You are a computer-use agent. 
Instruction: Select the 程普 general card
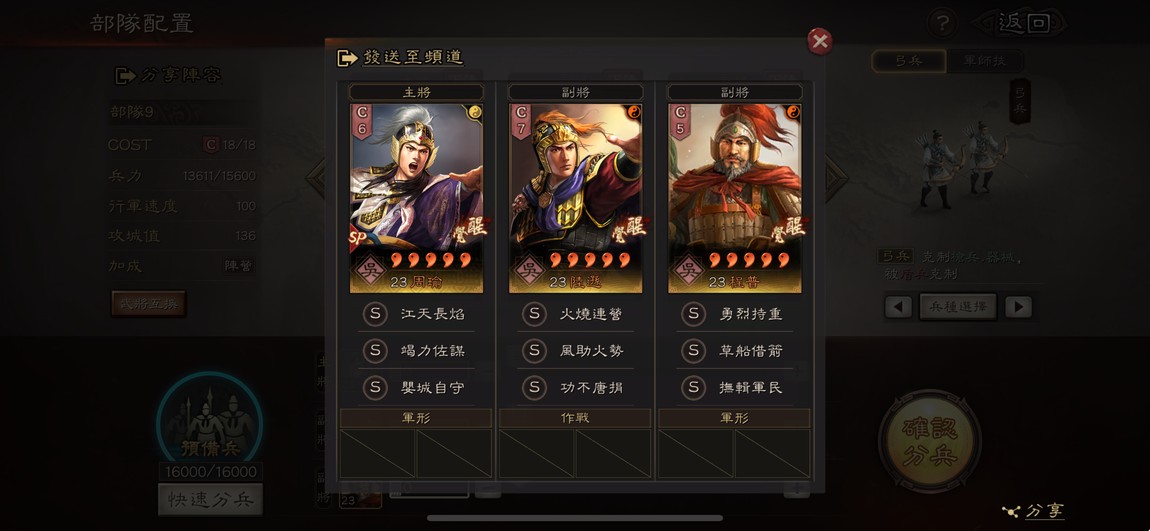[x=735, y=198]
